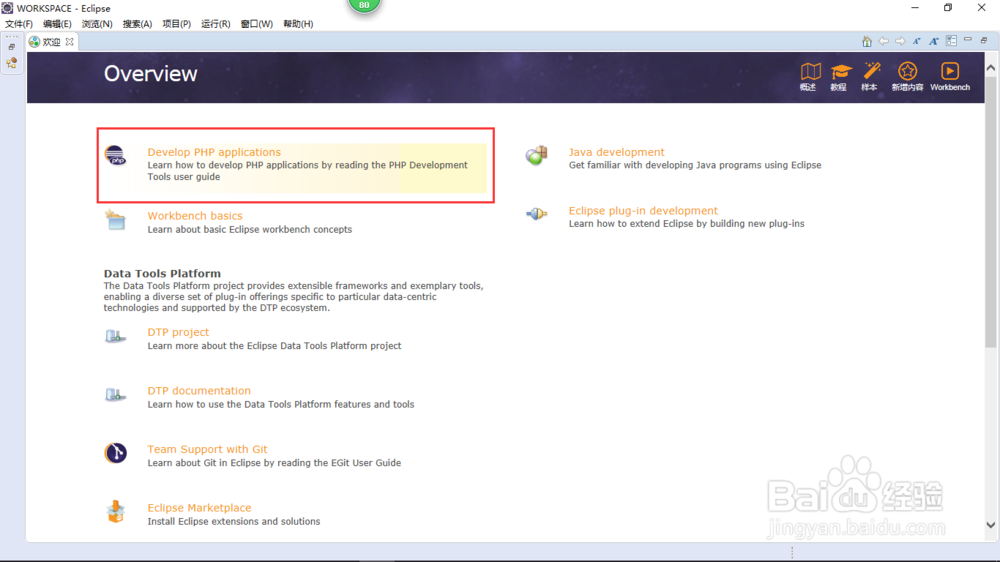Open the 教程 tutorials graduation cap icon
1000x562 pixels.
tap(840, 77)
